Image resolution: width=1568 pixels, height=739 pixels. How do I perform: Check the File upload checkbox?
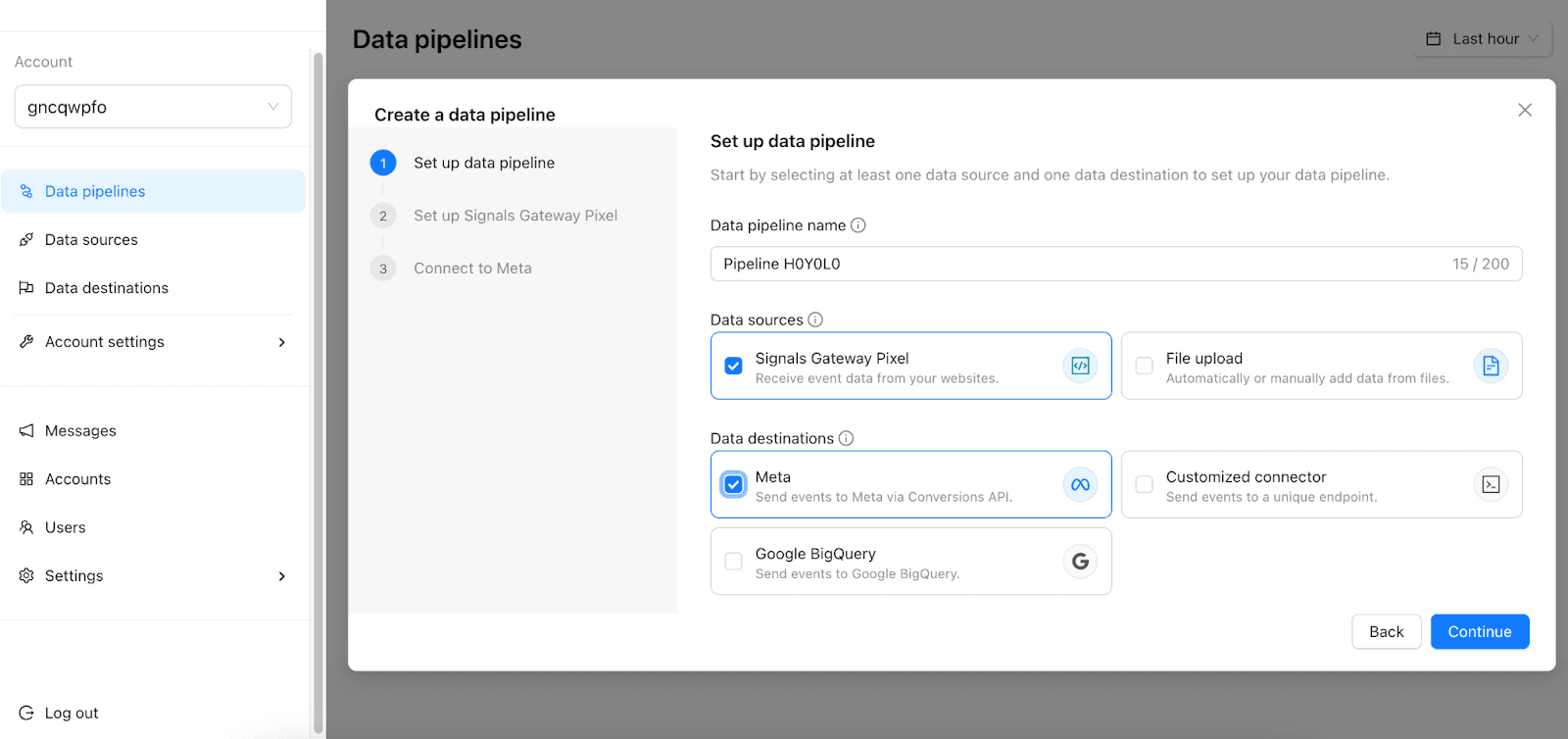click(x=1144, y=366)
